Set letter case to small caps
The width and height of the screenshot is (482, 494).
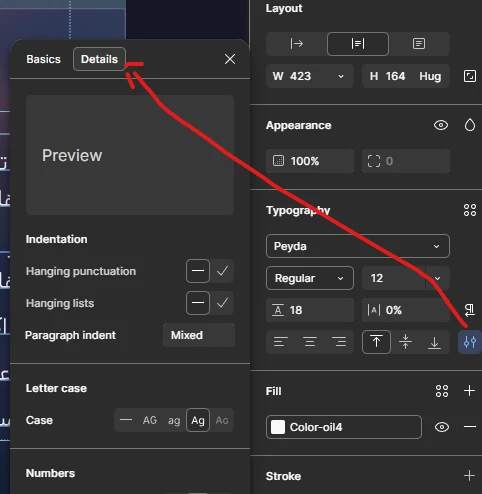pyautogui.click(x=222, y=420)
